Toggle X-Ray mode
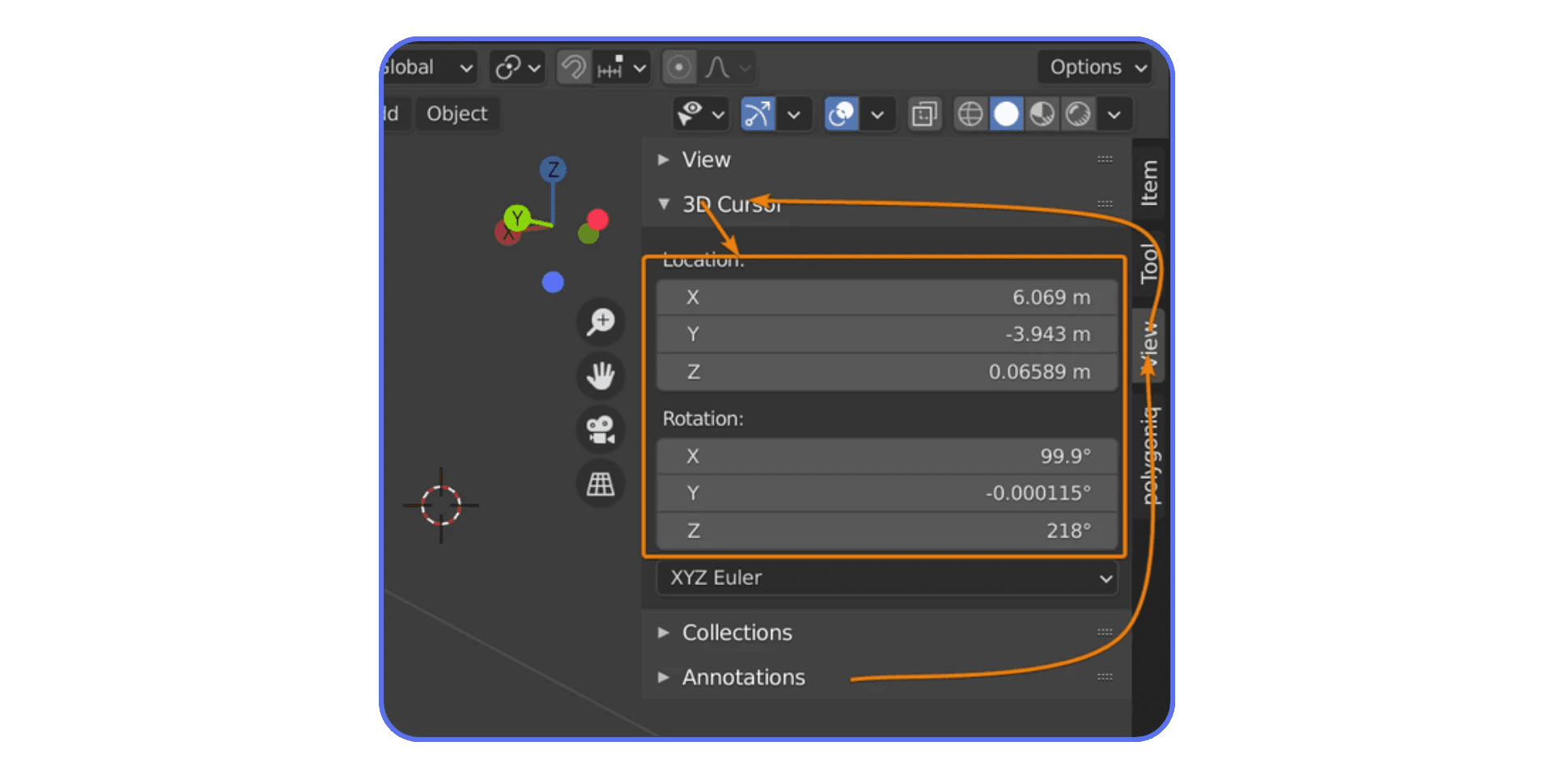The width and height of the screenshot is (1554, 784). pyautogui.click(x=924, y=114)
